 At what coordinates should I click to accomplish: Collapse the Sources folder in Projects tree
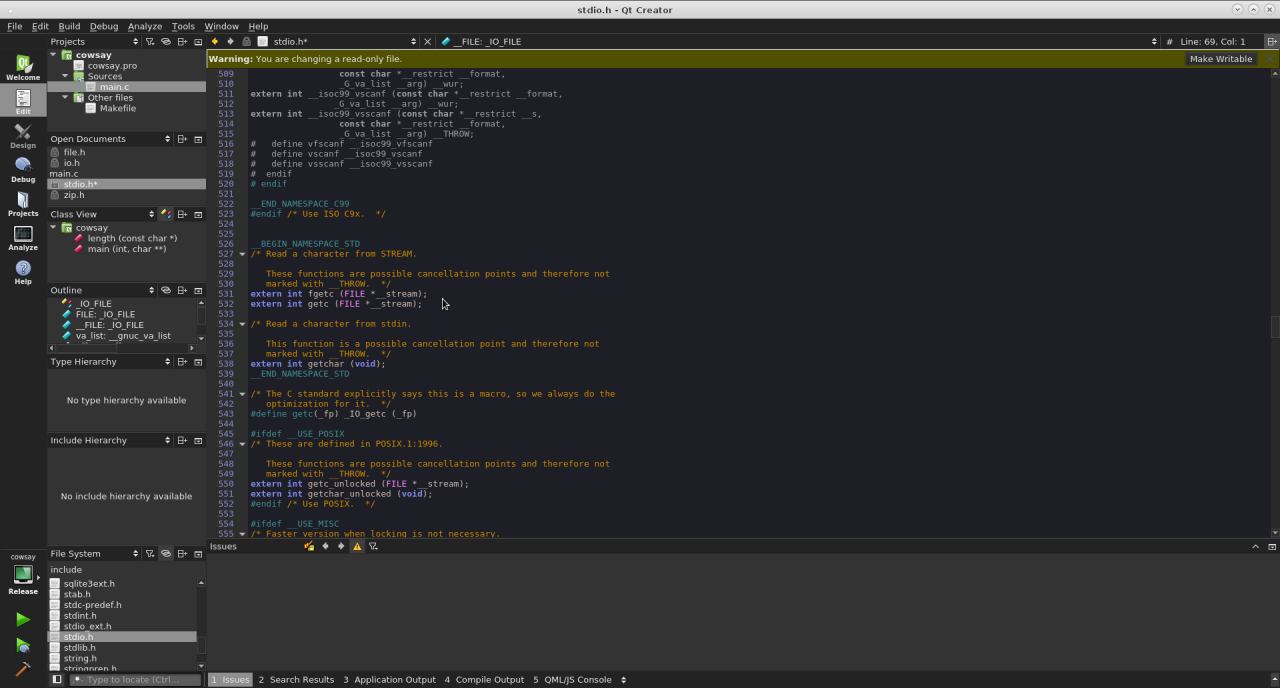(66, 76)
